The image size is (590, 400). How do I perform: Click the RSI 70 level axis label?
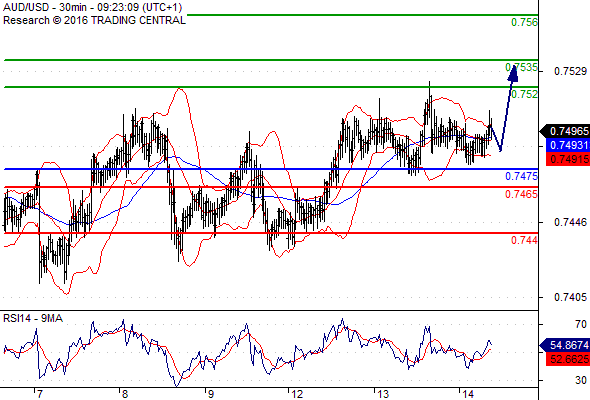pos(581,324)
